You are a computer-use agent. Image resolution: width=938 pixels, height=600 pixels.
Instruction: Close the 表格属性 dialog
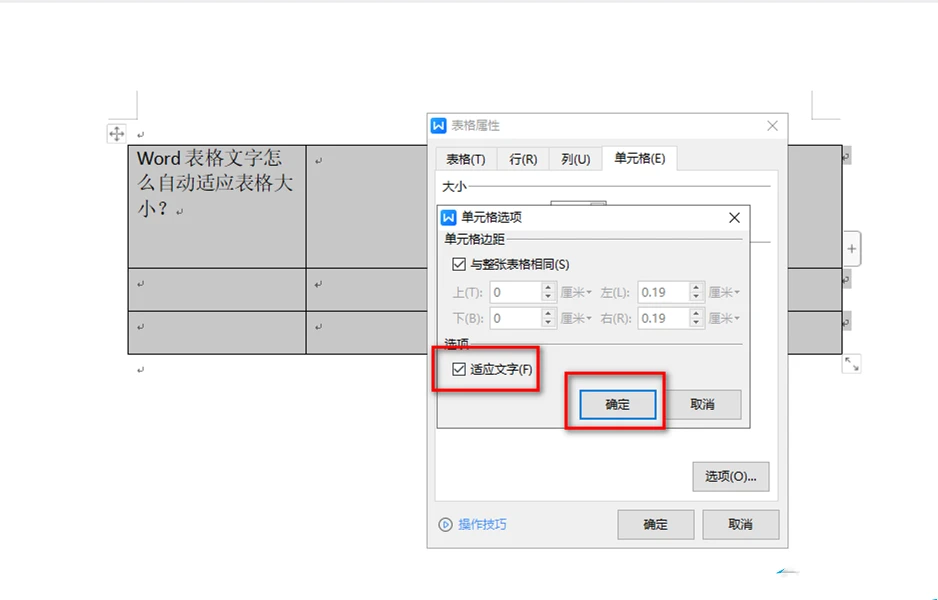point(772,126)
